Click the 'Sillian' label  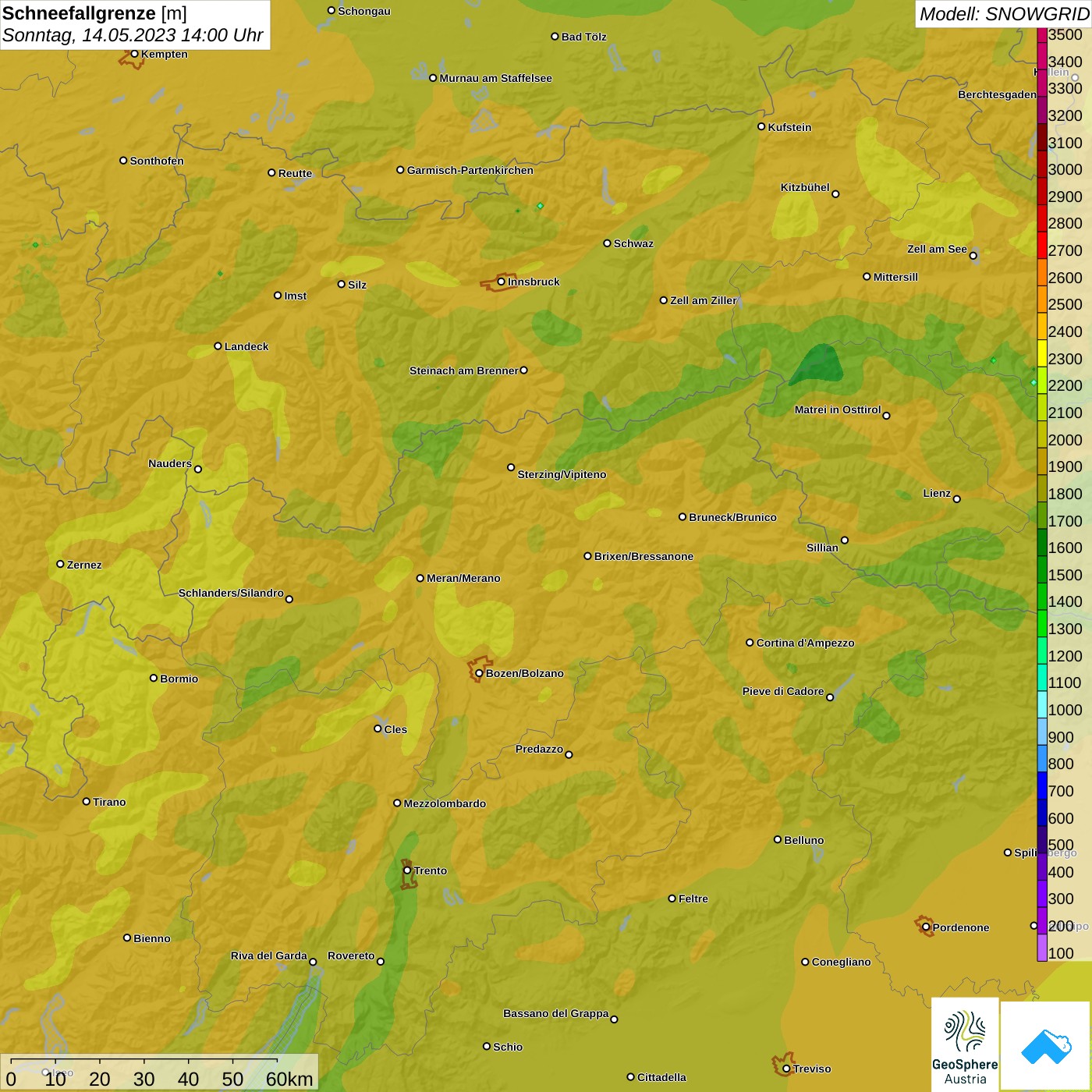pyautogui.click(x=822, y=548)
